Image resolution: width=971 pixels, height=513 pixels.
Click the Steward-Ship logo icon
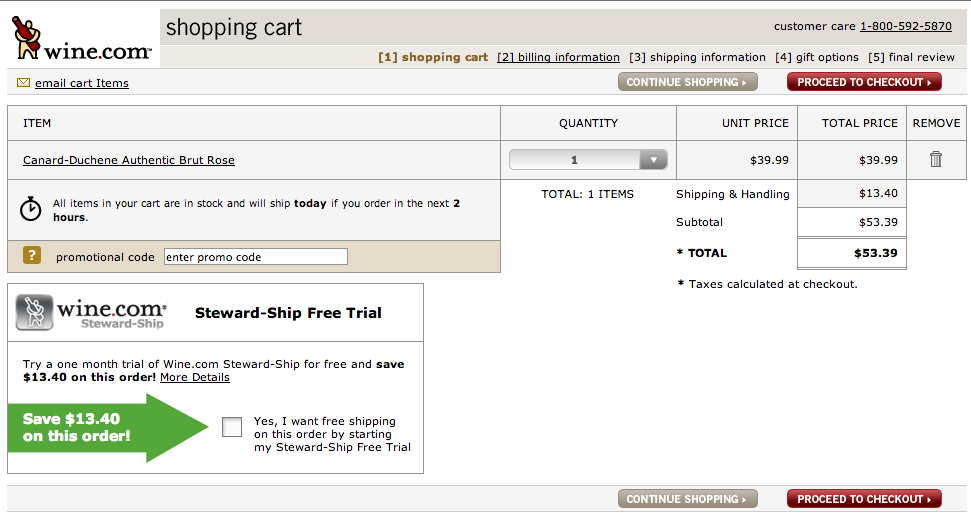coord(34,312)
